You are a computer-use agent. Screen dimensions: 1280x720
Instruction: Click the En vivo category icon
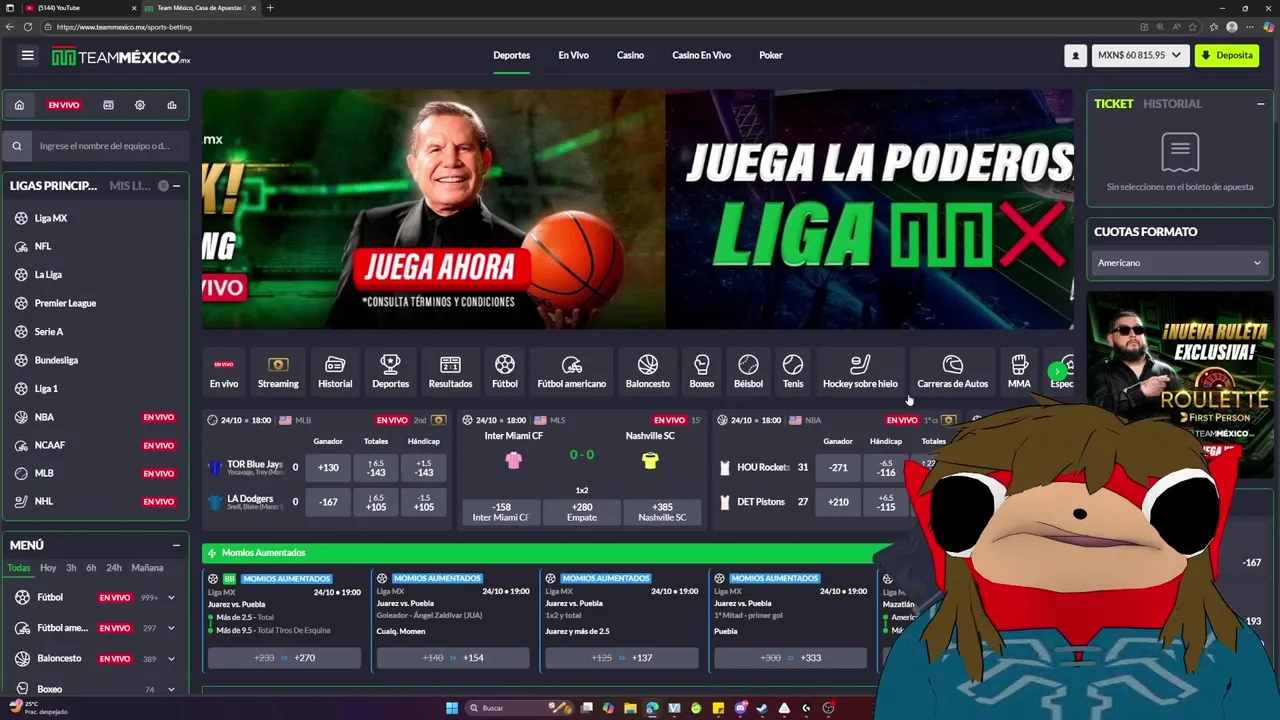coord(224,371)
